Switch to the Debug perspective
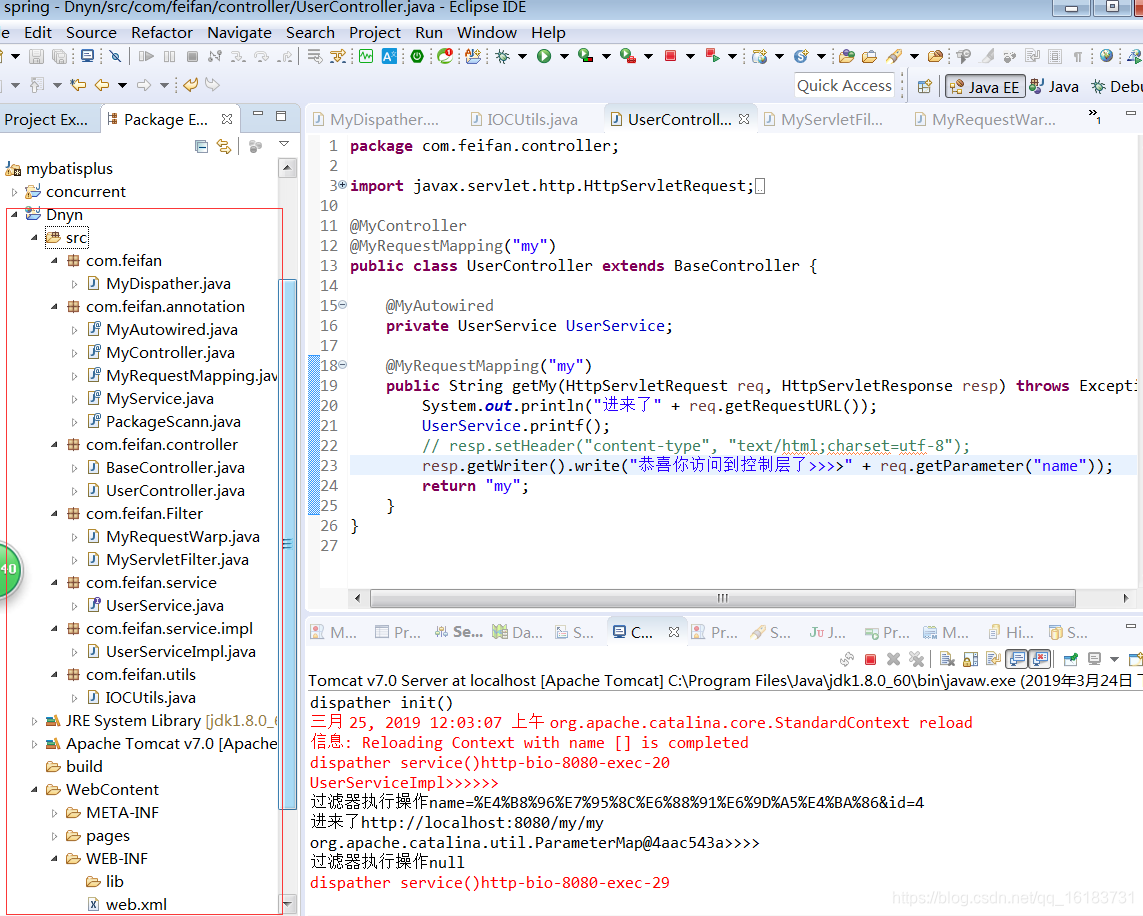Image resolution: width=1143 pixels, height=916 pixels. point(1116,87)
